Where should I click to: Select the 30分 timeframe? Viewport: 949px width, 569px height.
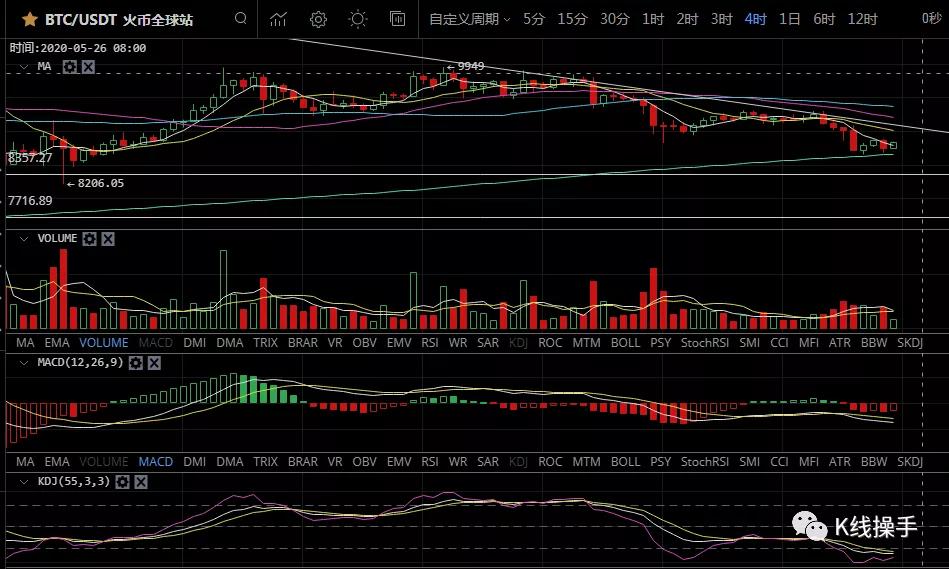615,19
